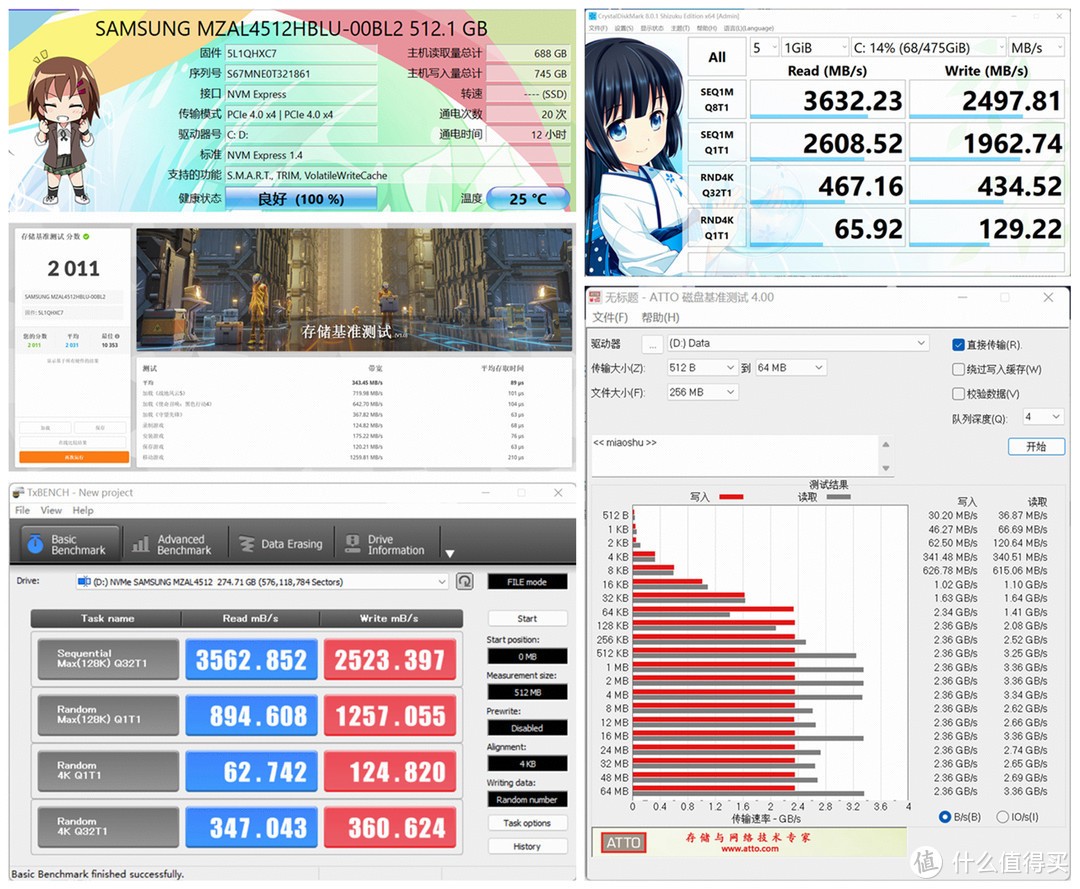The height and width of the screenshot is (889, 1080).
Task: Enable 校验数据 checkbox in ATTO
Action: click(x=958, y=394)
